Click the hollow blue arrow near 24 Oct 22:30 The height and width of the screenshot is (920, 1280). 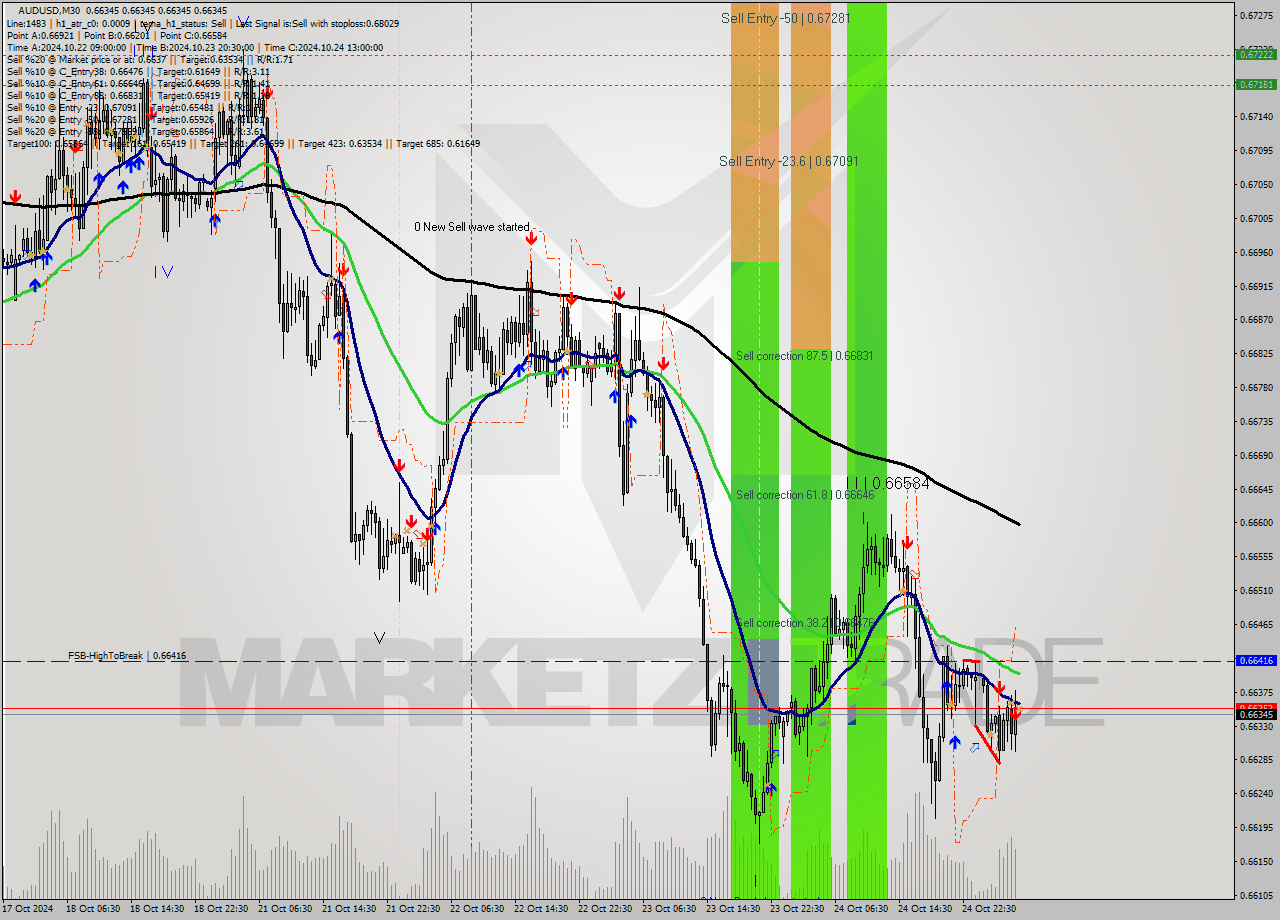click(974, 747)
